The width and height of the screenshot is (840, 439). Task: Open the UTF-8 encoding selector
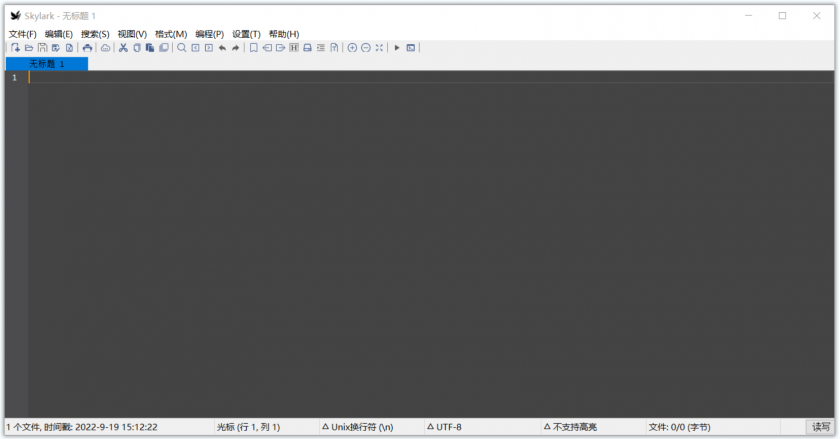point(444,427)
